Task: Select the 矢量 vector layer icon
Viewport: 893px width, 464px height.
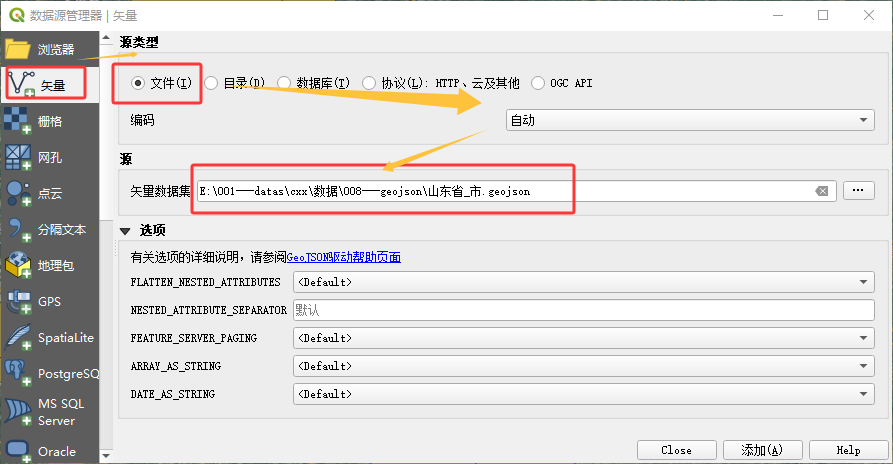Action: pos(22,84)
